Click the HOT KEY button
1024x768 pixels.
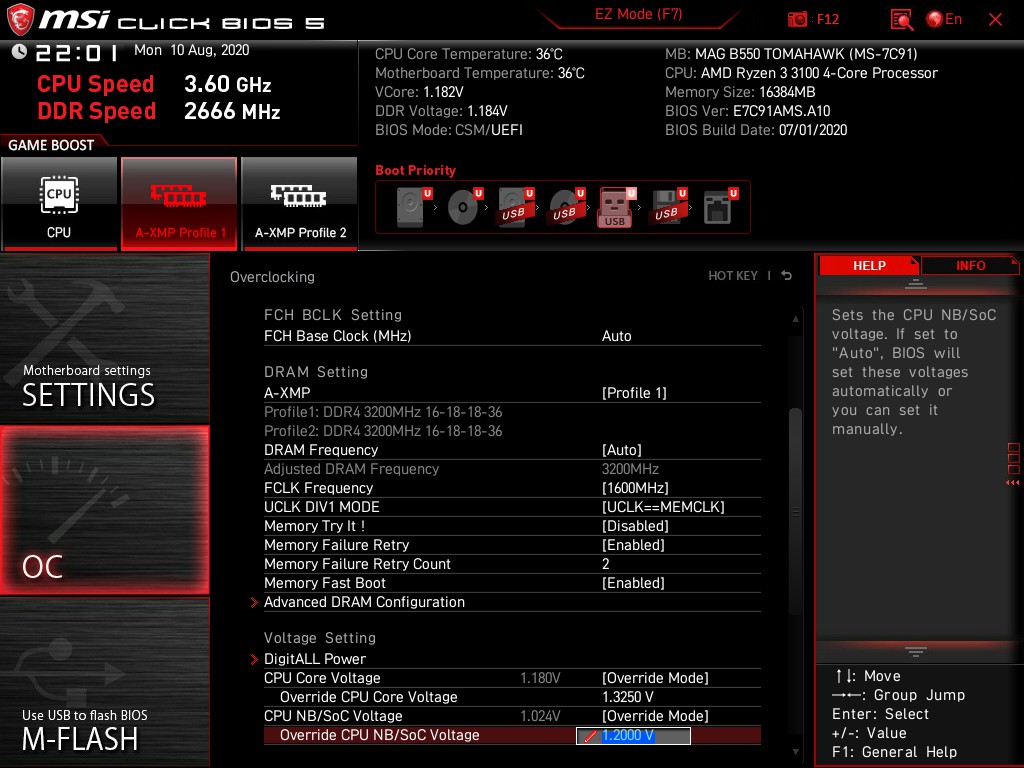click(x=733, y=276)
